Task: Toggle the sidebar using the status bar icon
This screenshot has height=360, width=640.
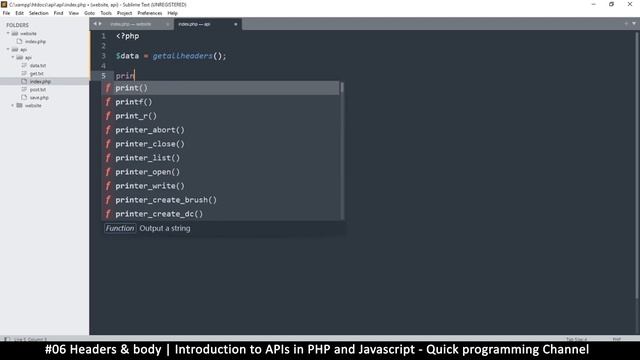Action: click(x=7, y=339)
